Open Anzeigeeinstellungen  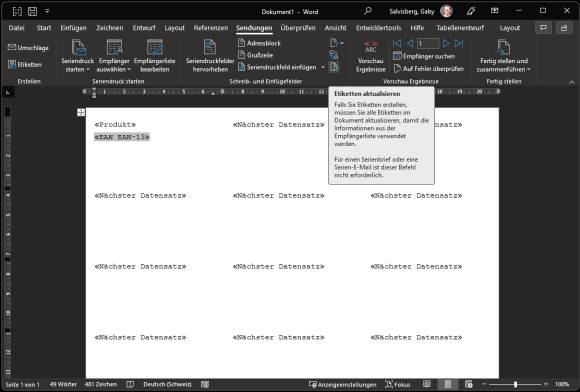343,385
